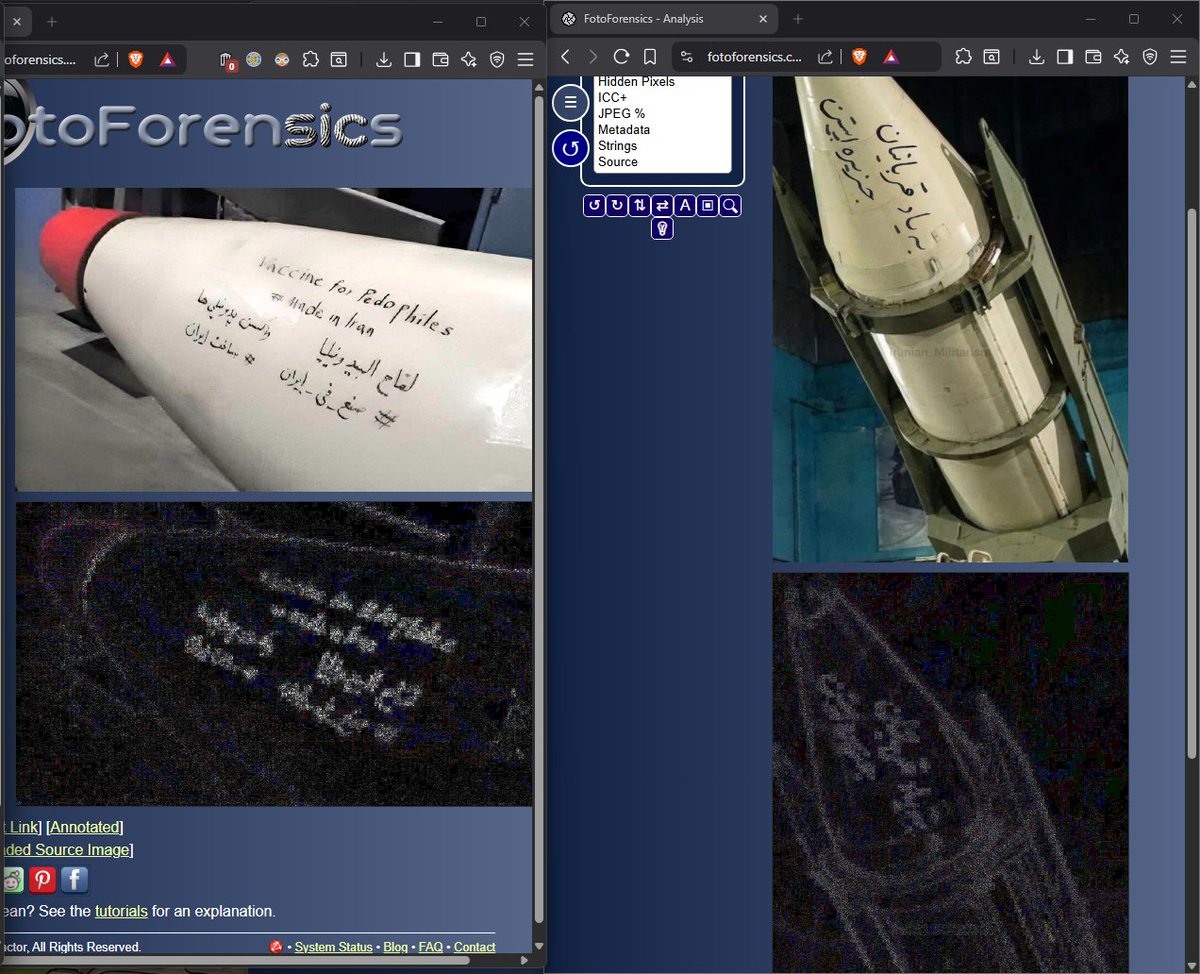Toggle the round analysis menu button
1200x974 pixels.
click(571, 102)
